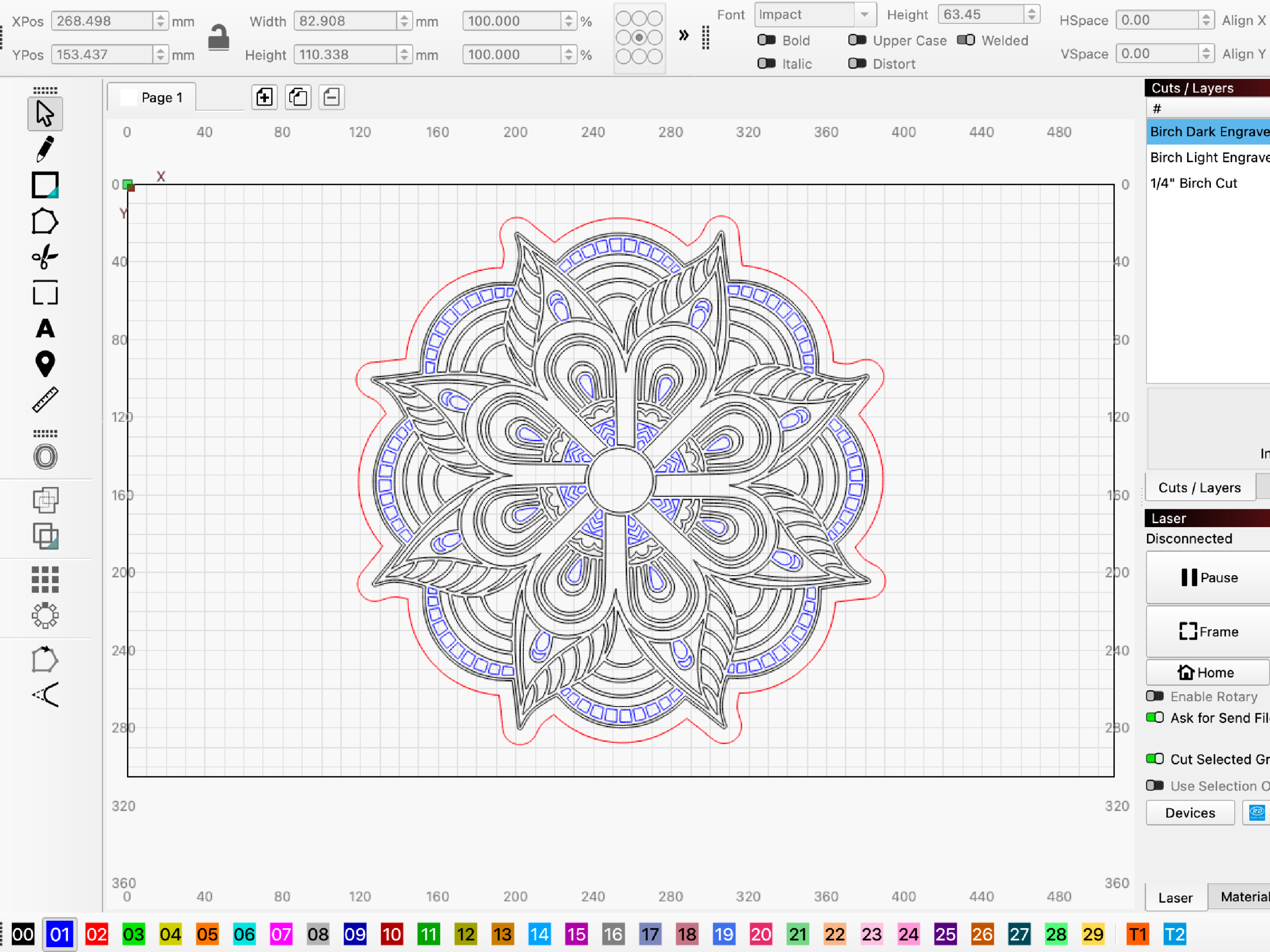The height and width of the screenshot is (952, 1270).
Task: Expand the toolbar overflow chevron
Action: click(x=684, y=36)
